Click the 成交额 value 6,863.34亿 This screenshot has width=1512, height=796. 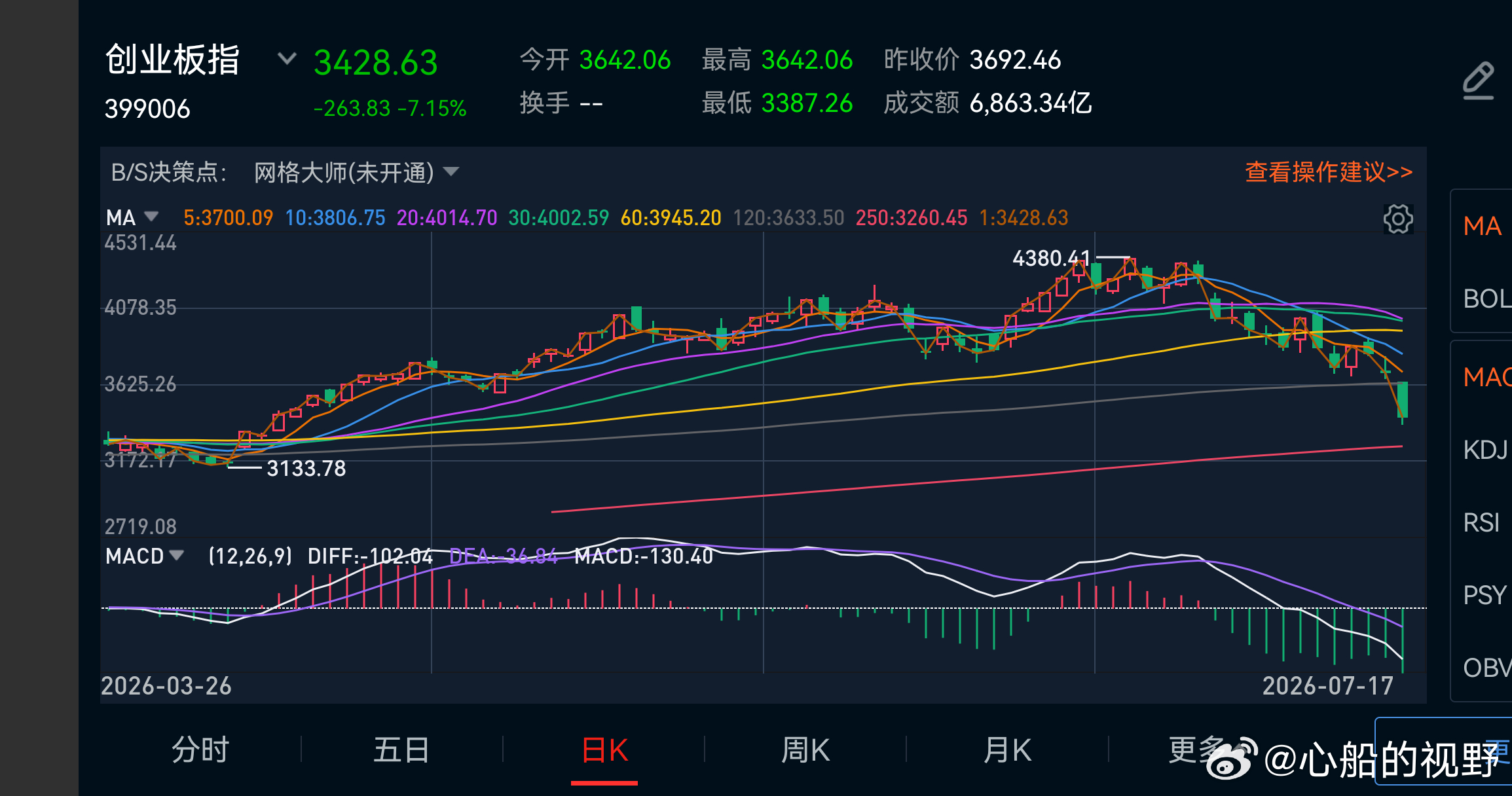pyautogui.click(x=1031, y=103)
